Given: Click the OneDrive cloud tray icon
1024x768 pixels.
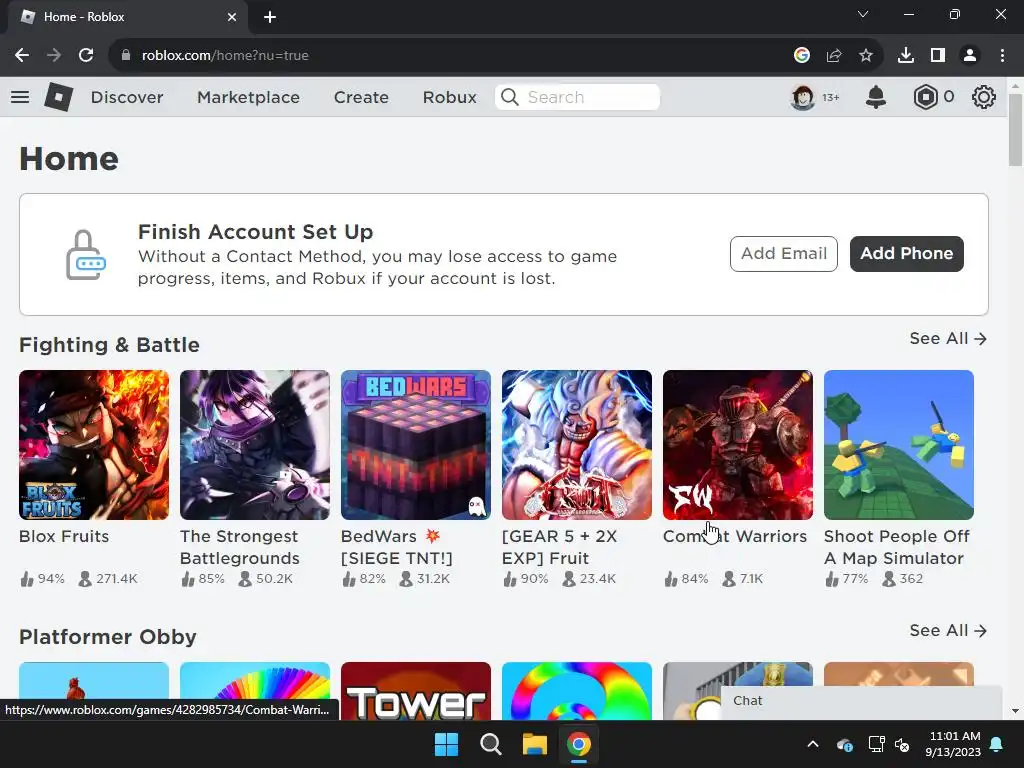Looking at the screenshot, I should [844, 744].
